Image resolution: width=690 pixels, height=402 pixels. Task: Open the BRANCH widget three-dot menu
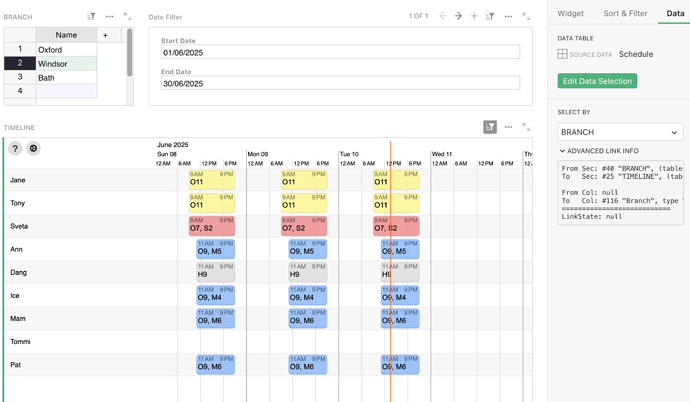pos(109,17)
